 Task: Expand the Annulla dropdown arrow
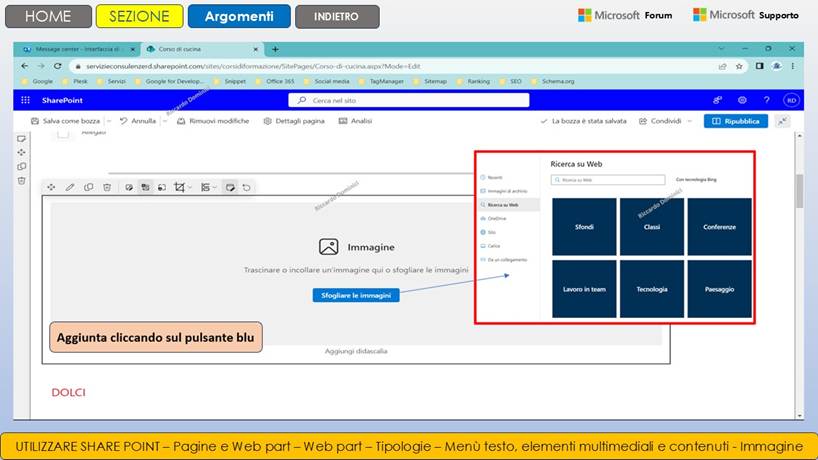pos(165,121)
